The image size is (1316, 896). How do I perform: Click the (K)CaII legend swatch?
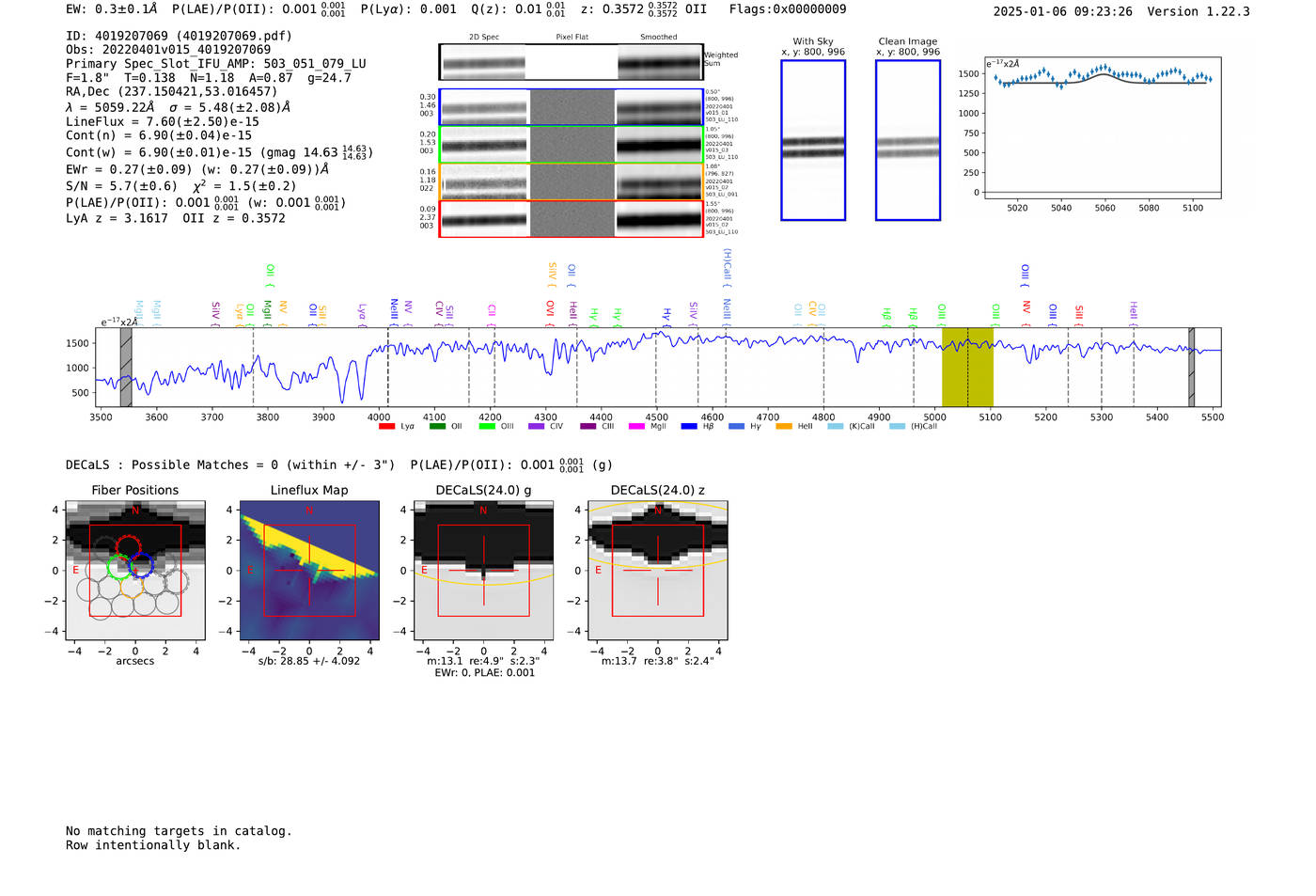point(836,427)
